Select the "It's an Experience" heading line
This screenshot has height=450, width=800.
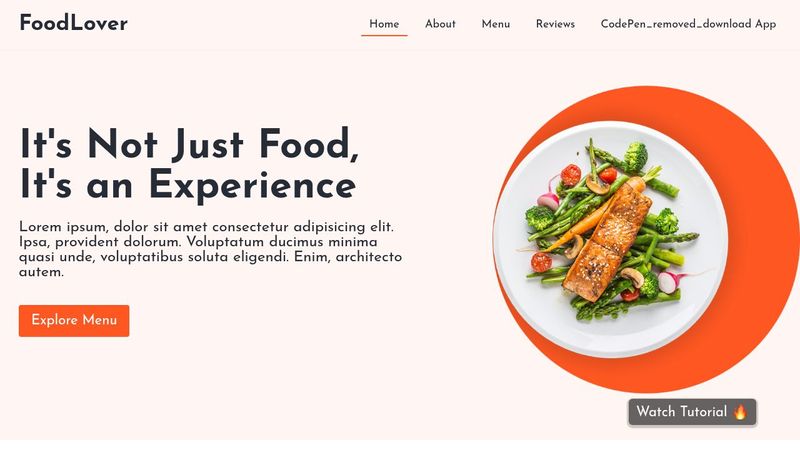pyautogui.click(x=188, y=185)
